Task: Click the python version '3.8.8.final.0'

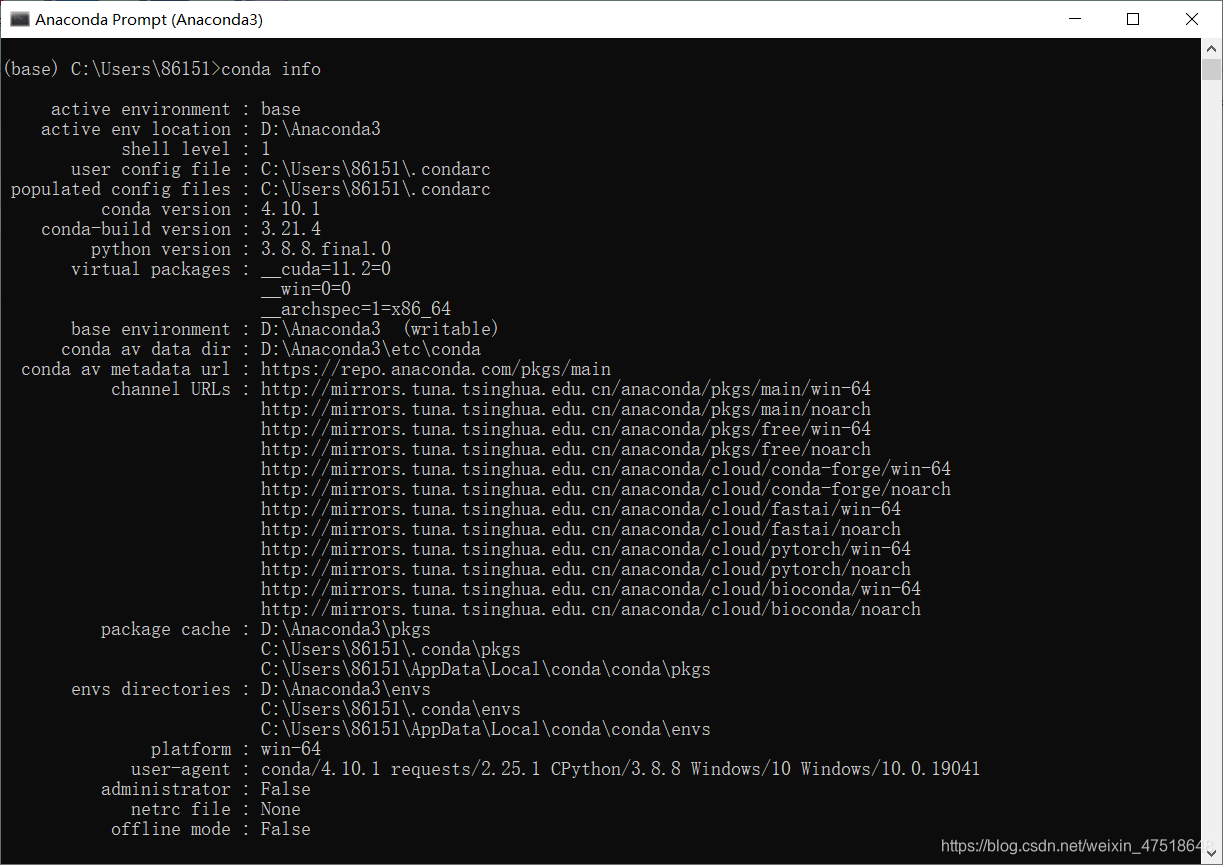Action: [x=326, y=249]
